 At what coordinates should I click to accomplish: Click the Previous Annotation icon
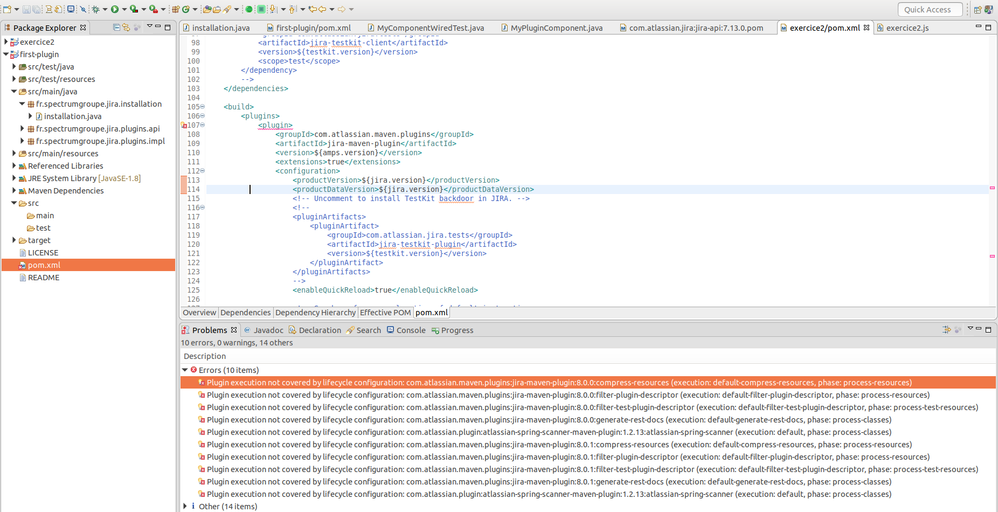tap(292, 9)
